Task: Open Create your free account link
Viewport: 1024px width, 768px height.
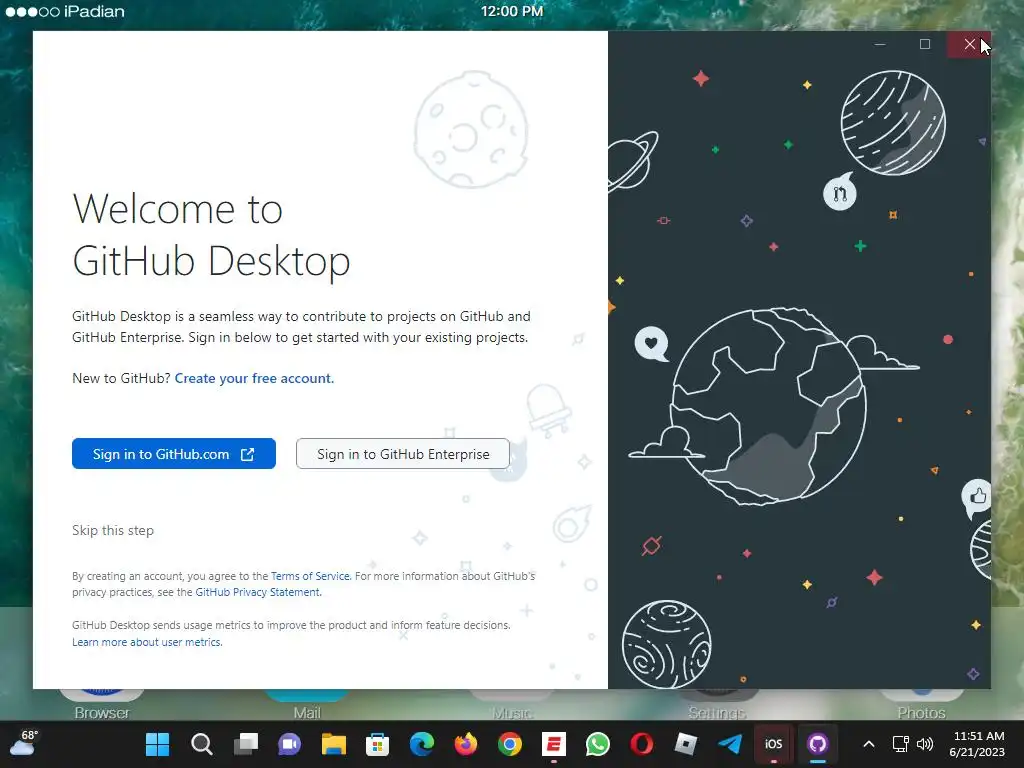Action: [x=254, y=378]
